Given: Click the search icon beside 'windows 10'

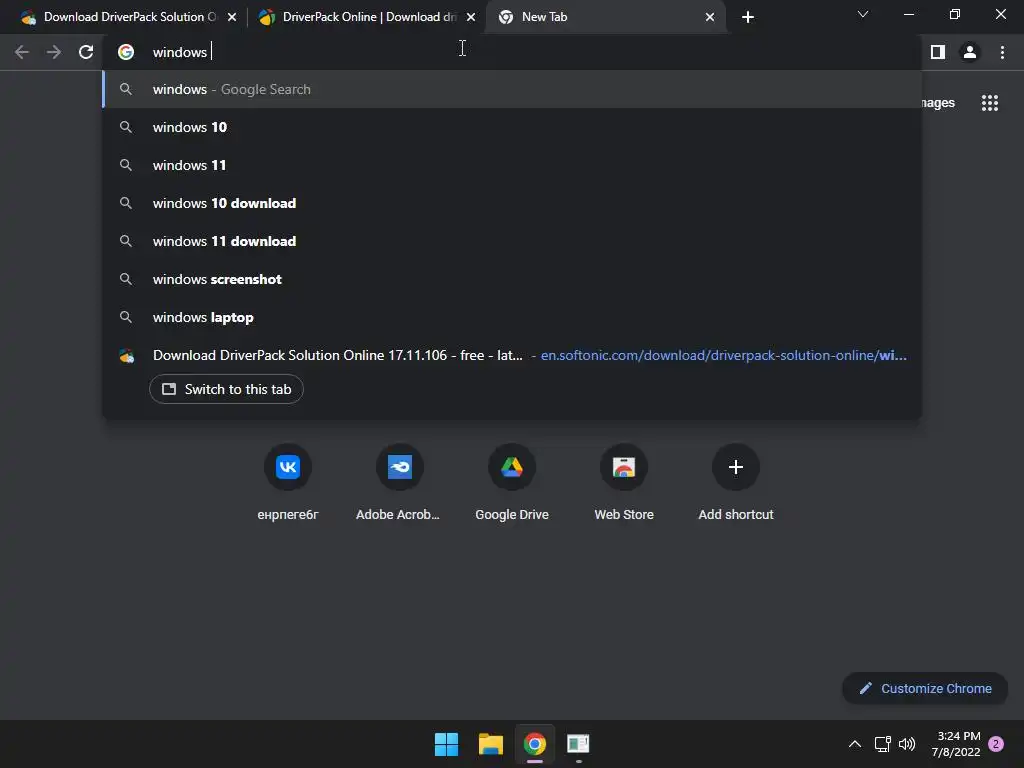Looking at the screenshot, I should (126, 127).
